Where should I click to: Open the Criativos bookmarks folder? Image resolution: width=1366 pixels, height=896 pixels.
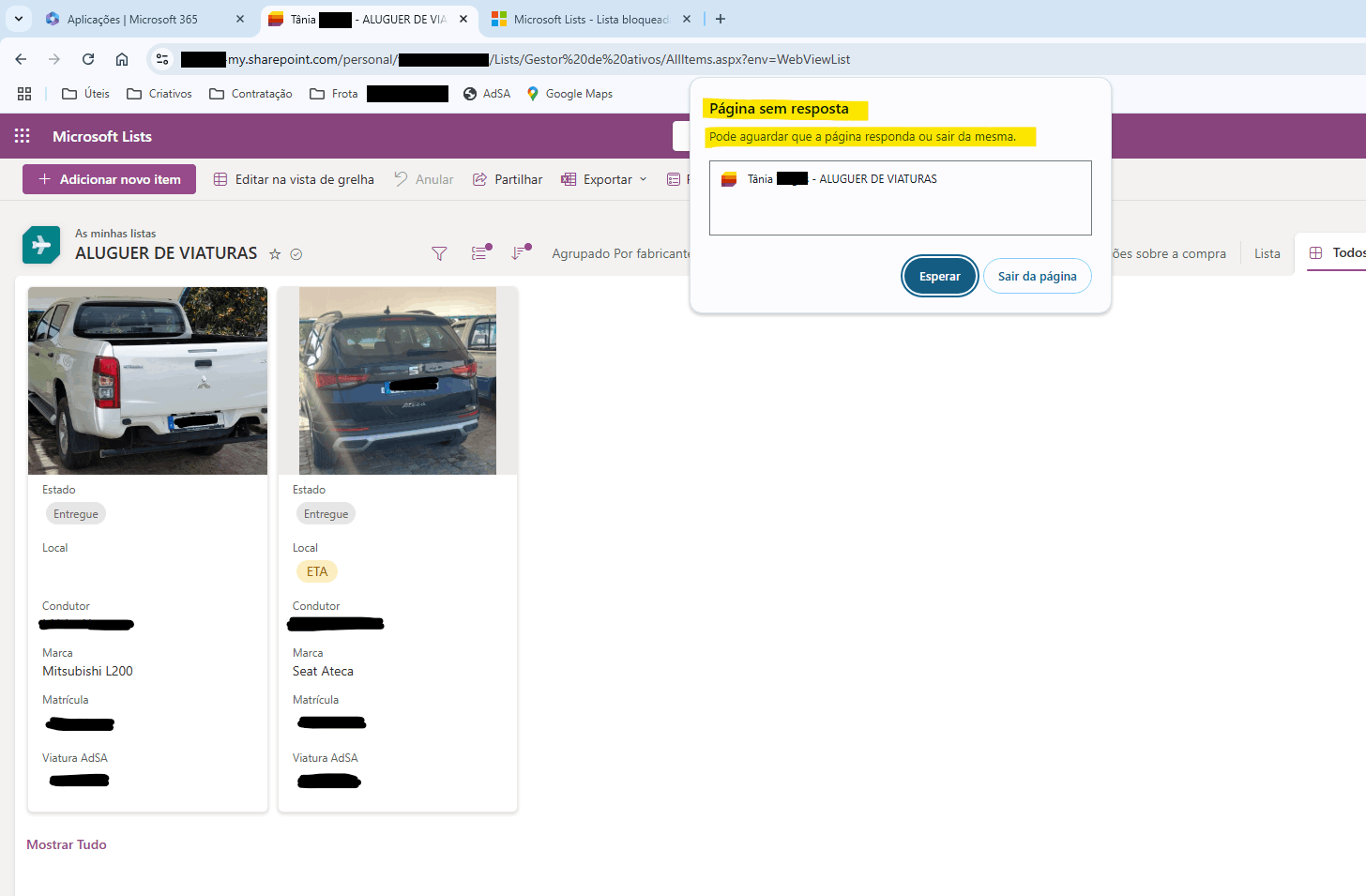tap(159, 94)
